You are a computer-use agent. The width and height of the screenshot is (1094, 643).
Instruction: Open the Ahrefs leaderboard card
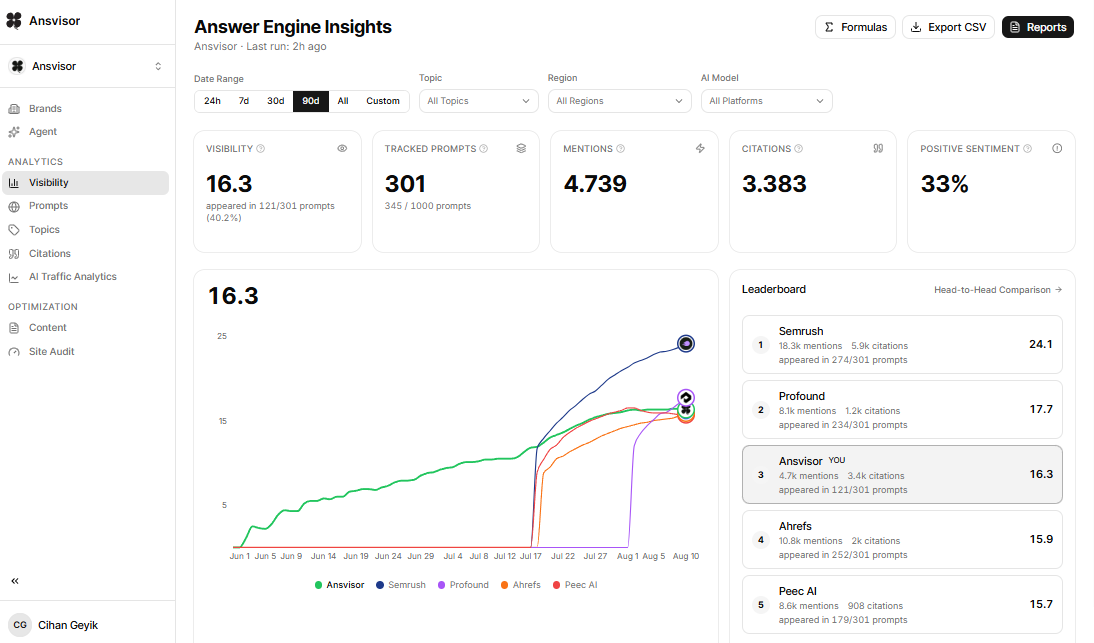(902, 540)
